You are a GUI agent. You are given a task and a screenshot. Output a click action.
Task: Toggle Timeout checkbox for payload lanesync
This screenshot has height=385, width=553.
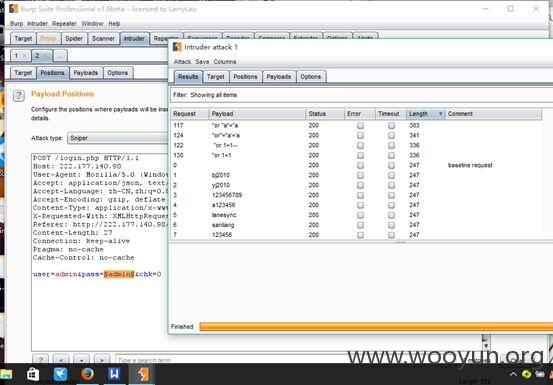[x=391, y=215]
